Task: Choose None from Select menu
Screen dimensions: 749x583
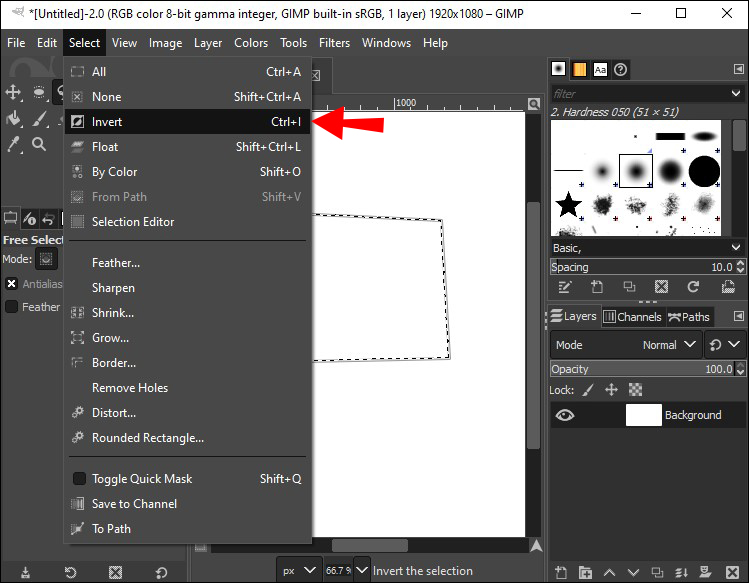Action: coord(188,97)
